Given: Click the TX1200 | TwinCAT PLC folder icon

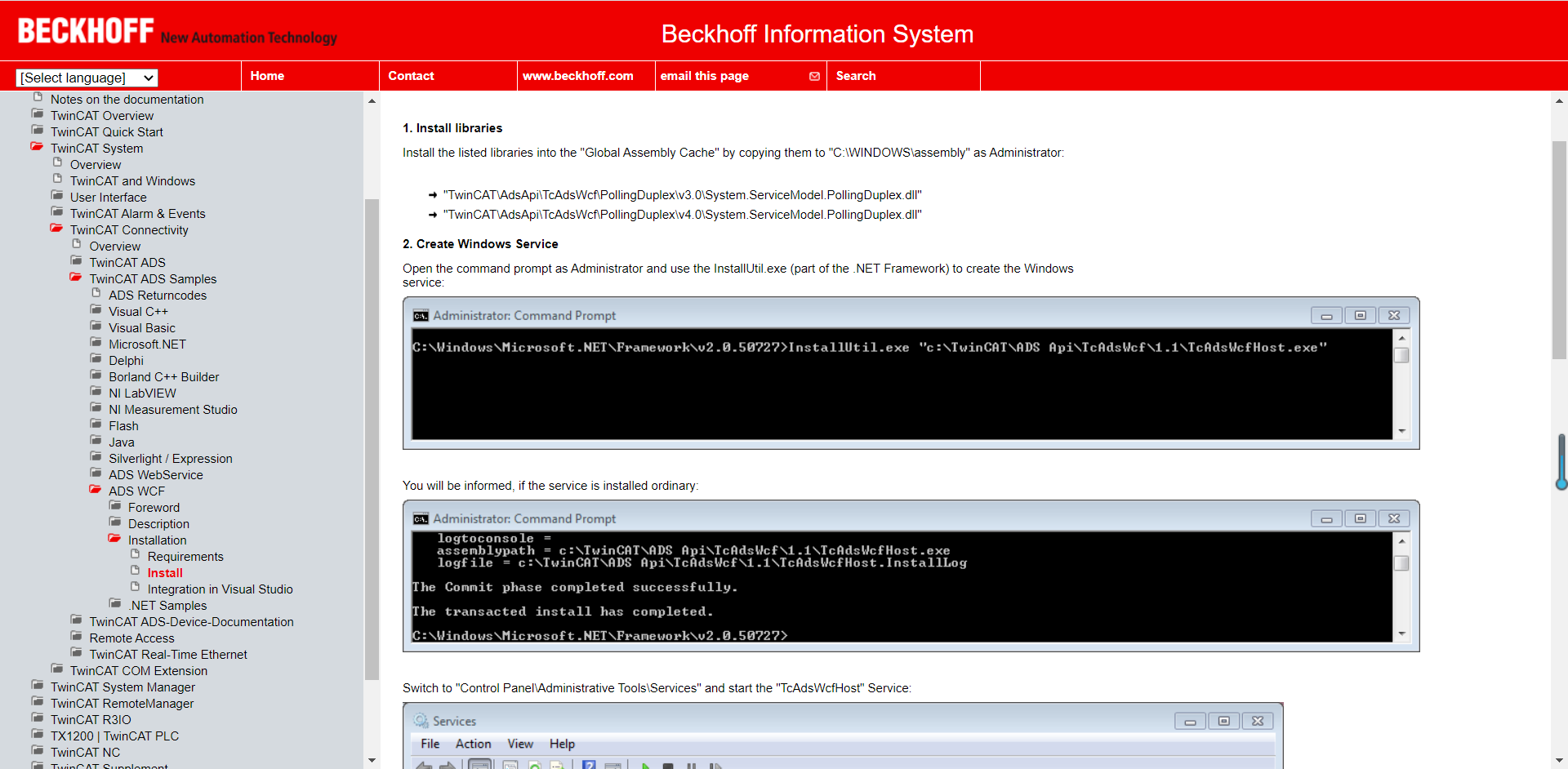Looking at the screenshot, I should 38,734.
